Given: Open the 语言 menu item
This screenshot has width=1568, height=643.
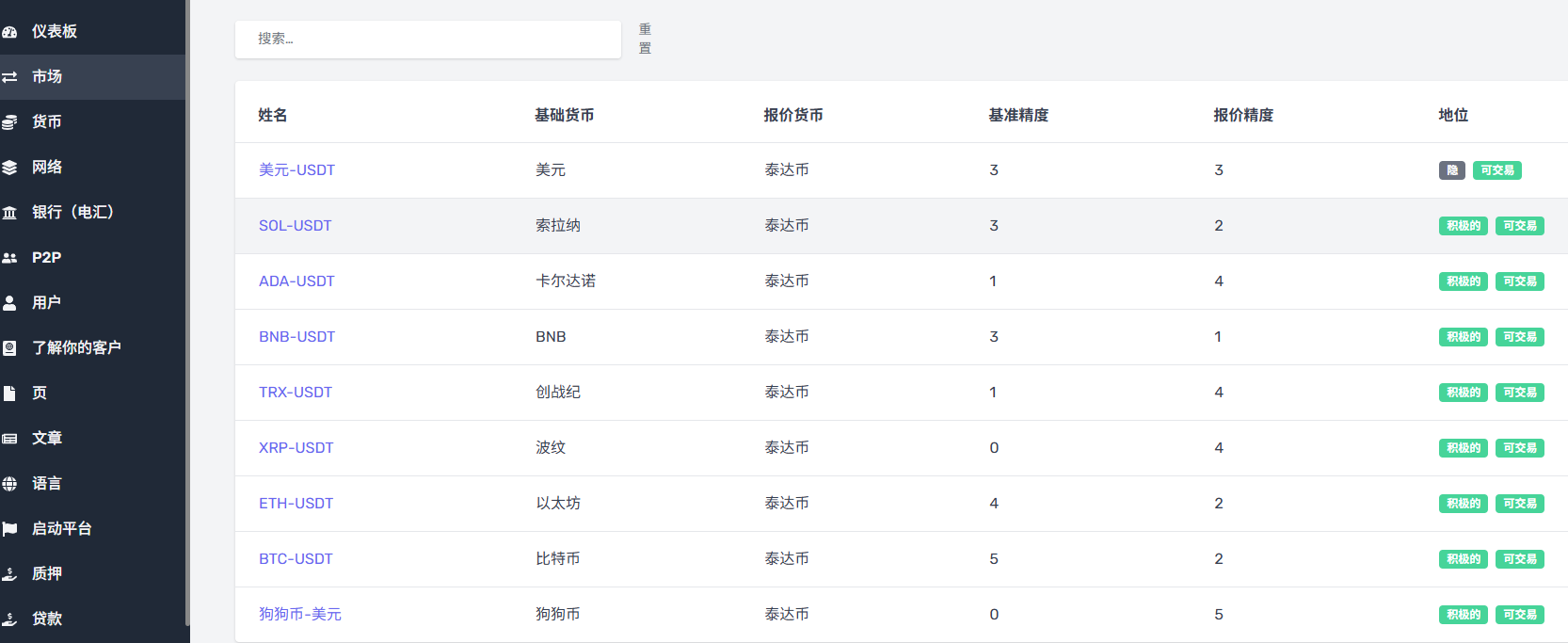Looking at the screenshot, I should click(x=92, y=484).
